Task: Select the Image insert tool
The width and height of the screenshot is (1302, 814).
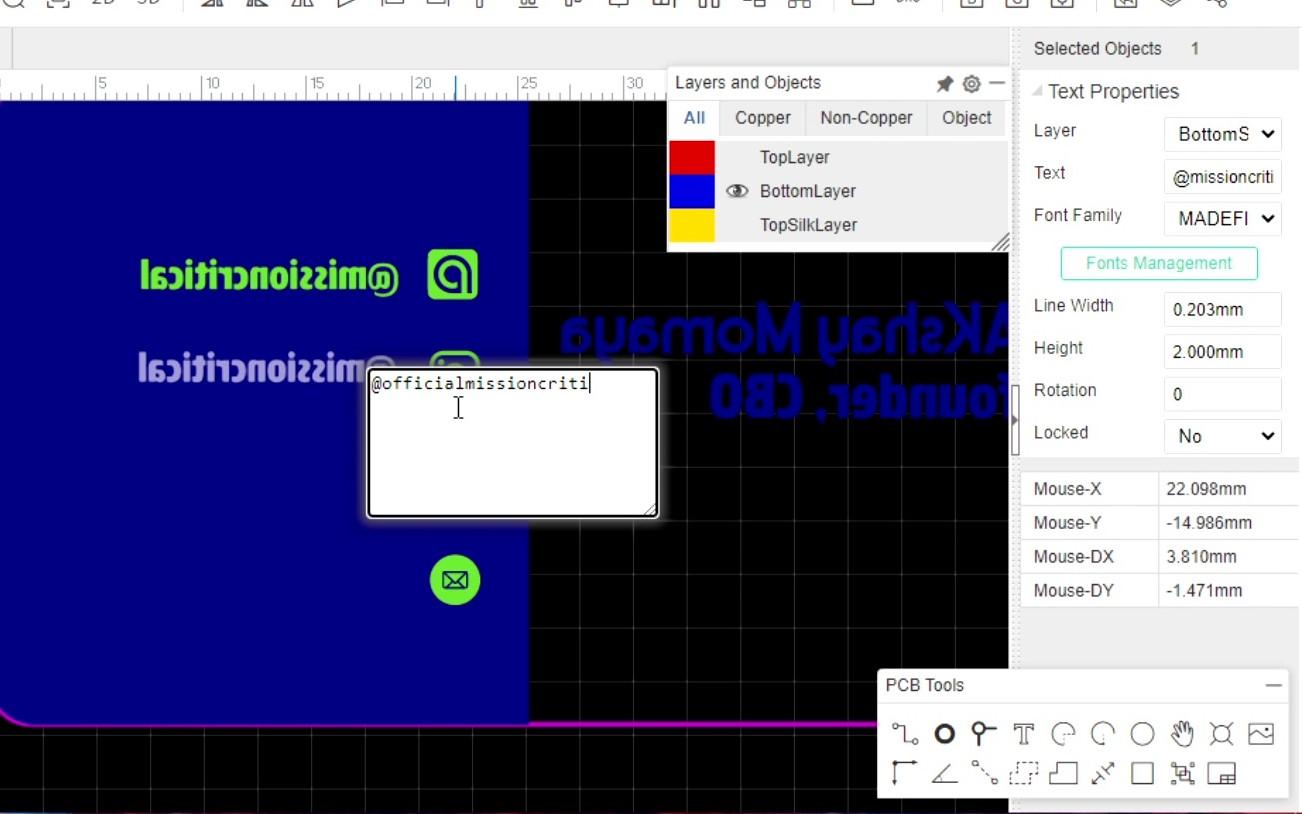Action: (x=1261, y=735)
